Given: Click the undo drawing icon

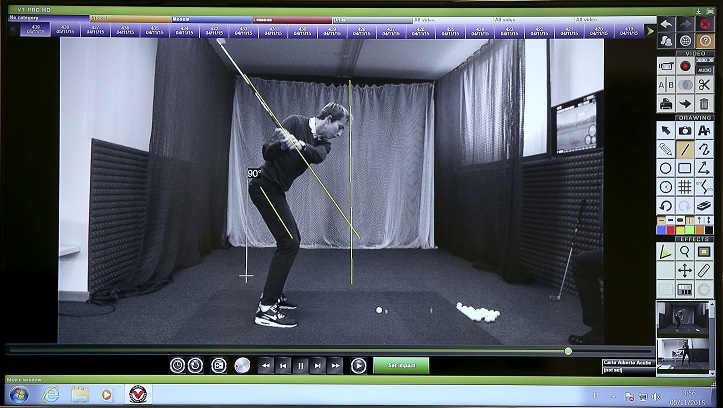Looking at the screenshot, I should (666, 206).
